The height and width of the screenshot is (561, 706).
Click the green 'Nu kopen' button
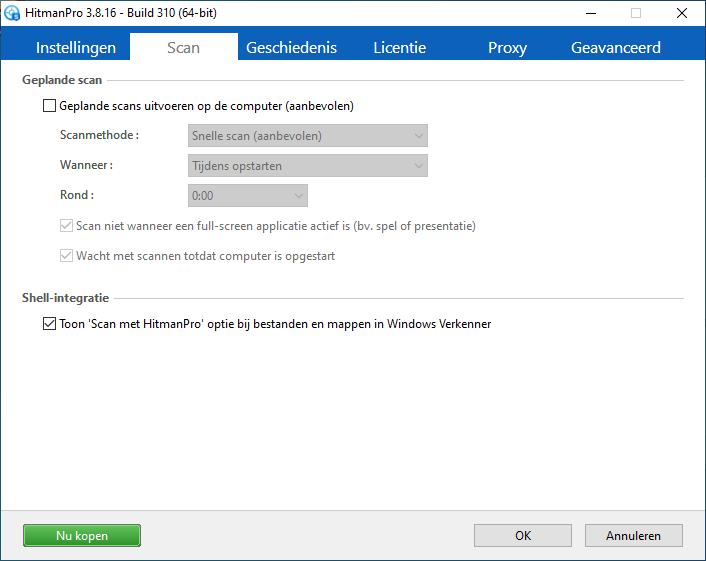pyautogui.click(x=82, y=535)
